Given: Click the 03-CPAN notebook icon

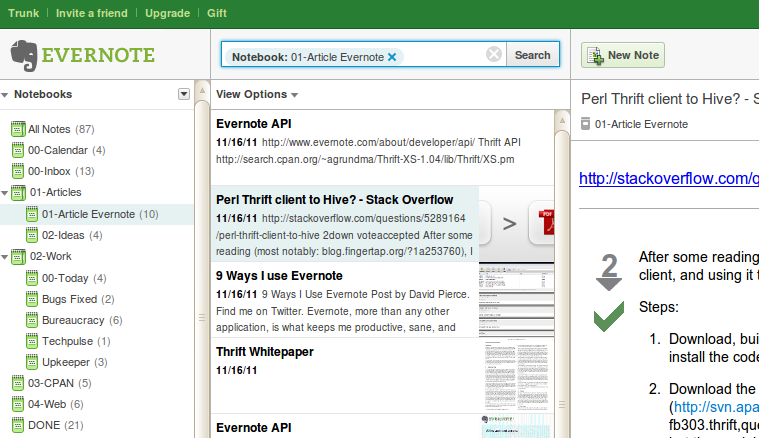Looking at the screenshot, I should coord(18,383).
